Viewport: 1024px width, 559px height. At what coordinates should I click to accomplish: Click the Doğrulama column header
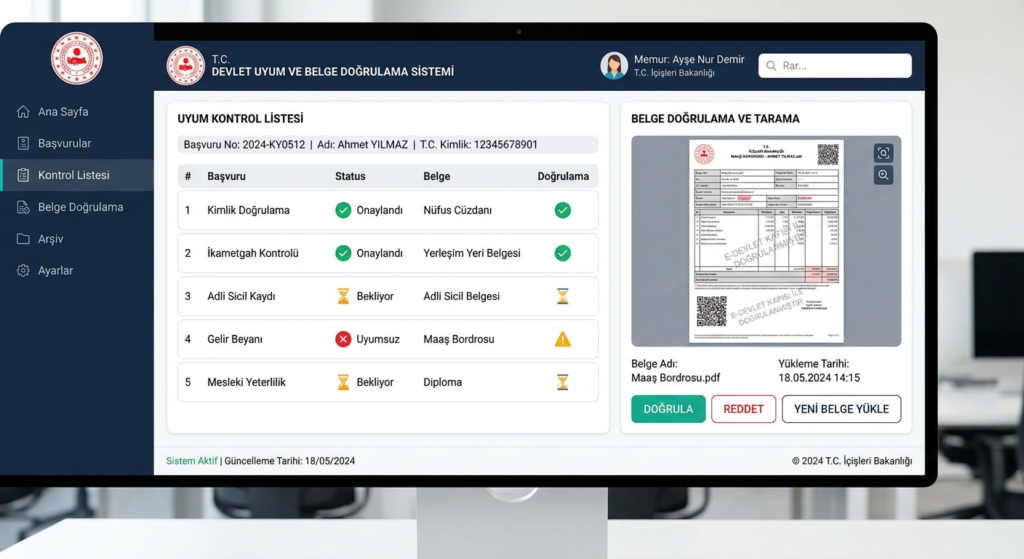point(563,176)
